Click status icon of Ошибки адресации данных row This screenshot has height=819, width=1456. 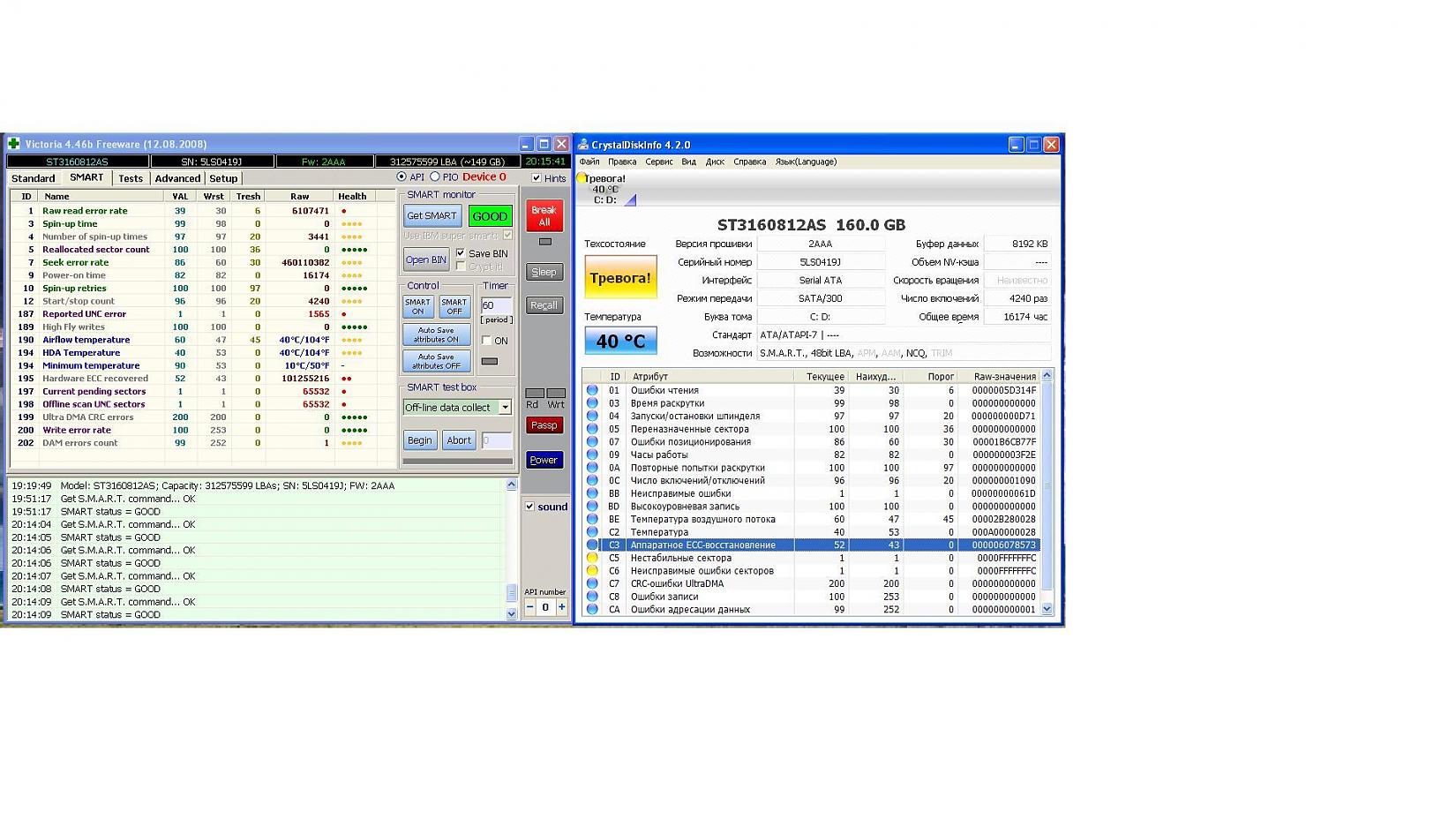[592, 610]
